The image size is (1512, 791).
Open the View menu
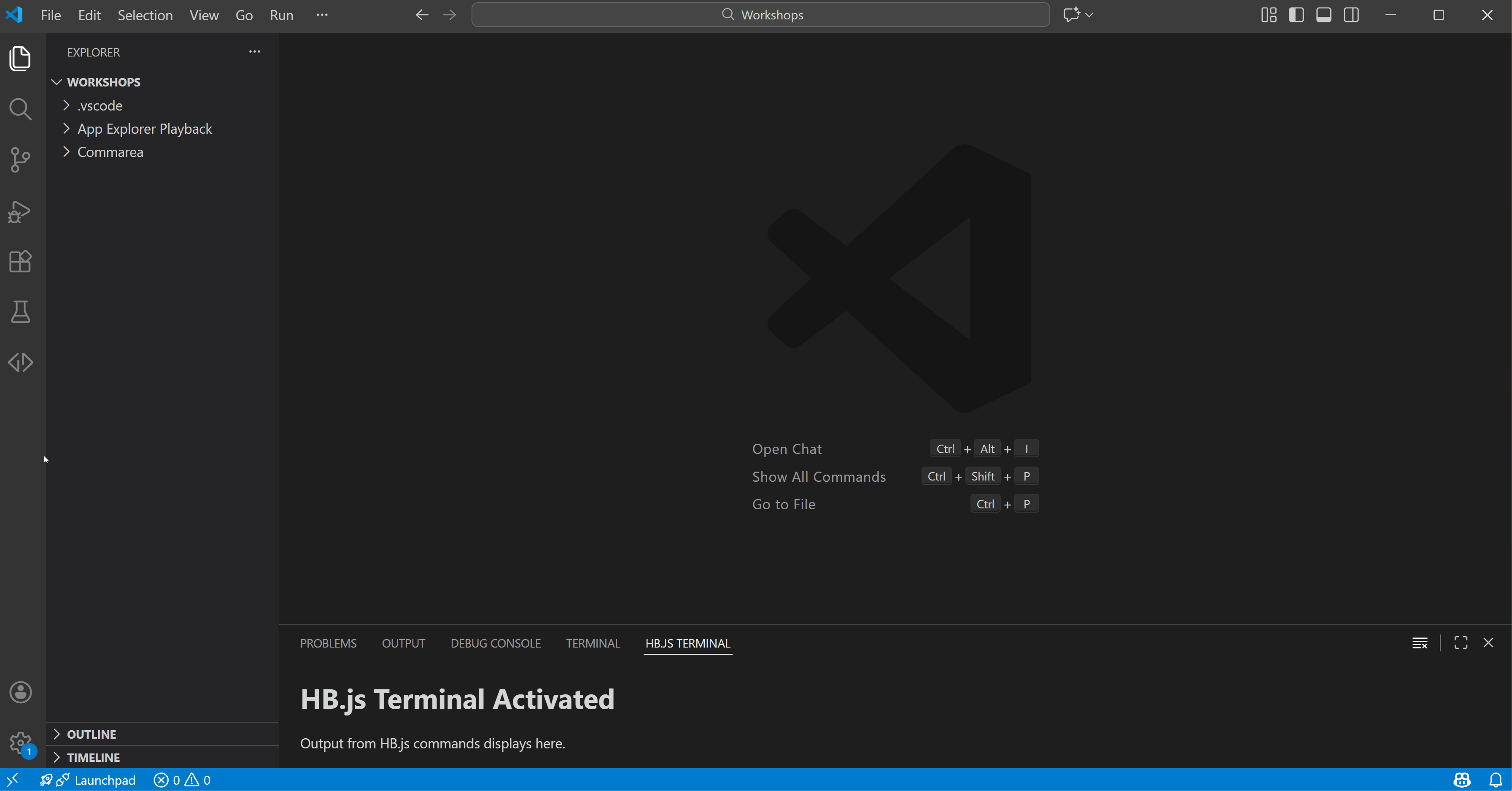[x=203, y=15]
